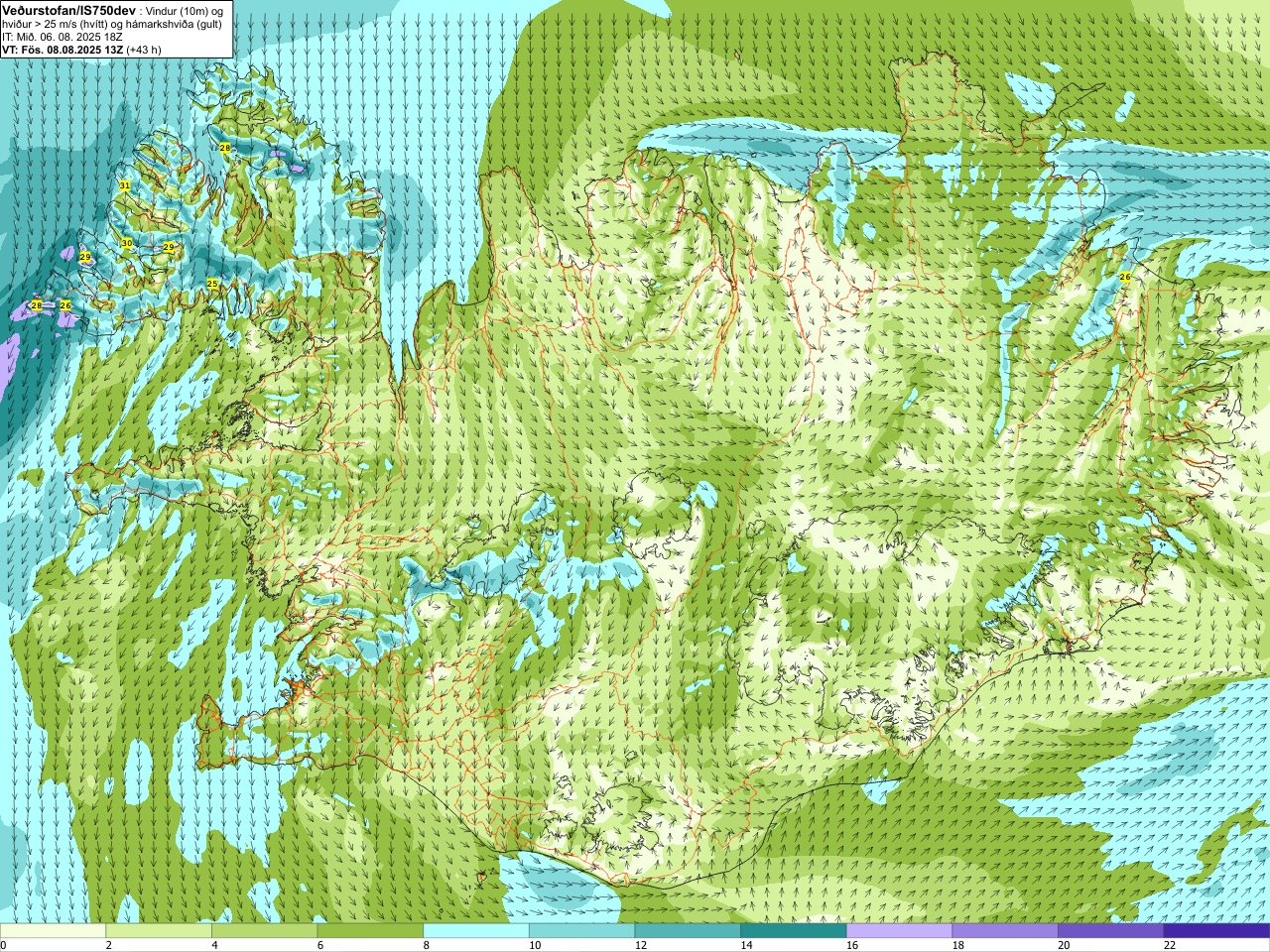Click the yellow 28 label beside the 26 label
The width and height of the screenshot is (1270, 952).
coord(37,305)
